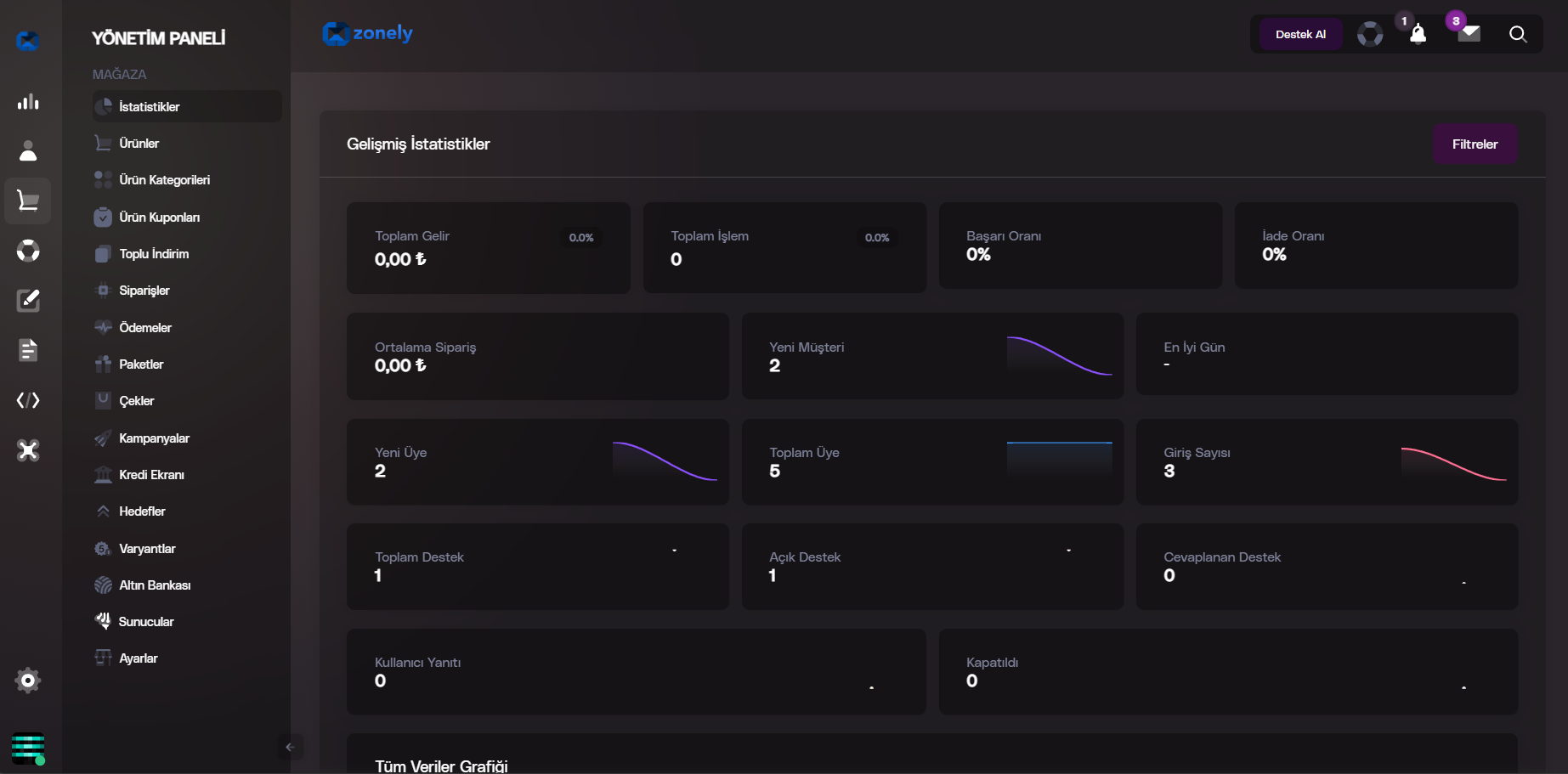Open the edit pencil sidebar icon
Viewport: 1568px width, 774px height.
tap(28, 300)
